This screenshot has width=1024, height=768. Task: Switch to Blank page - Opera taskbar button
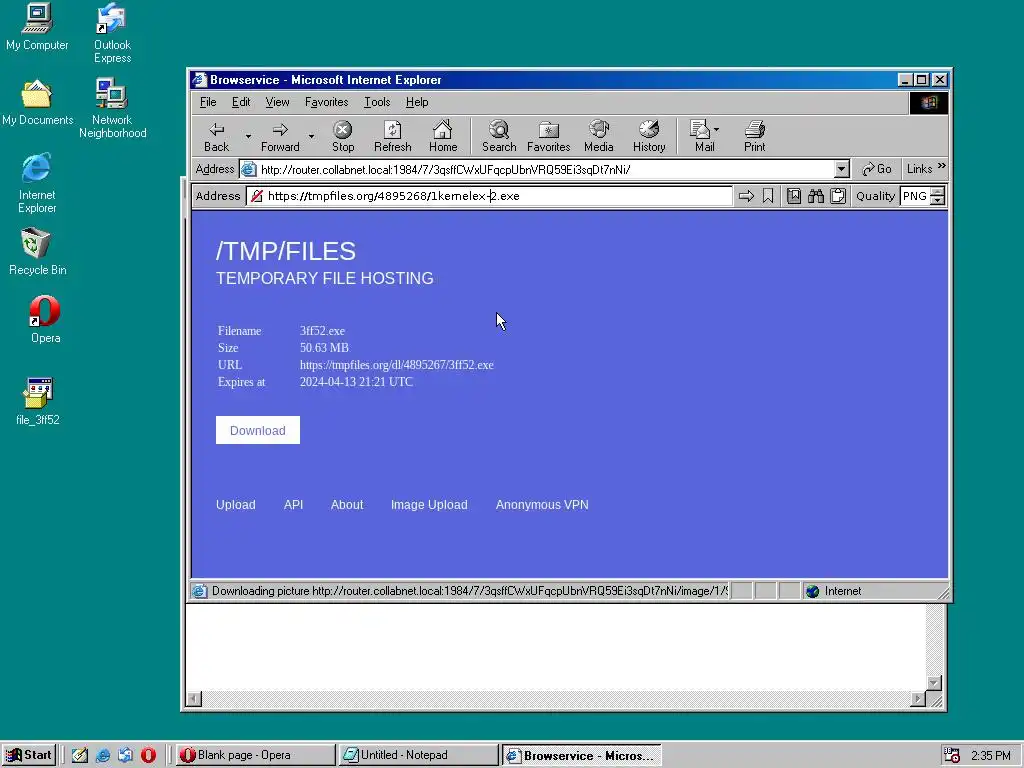[x=255, y=755]
